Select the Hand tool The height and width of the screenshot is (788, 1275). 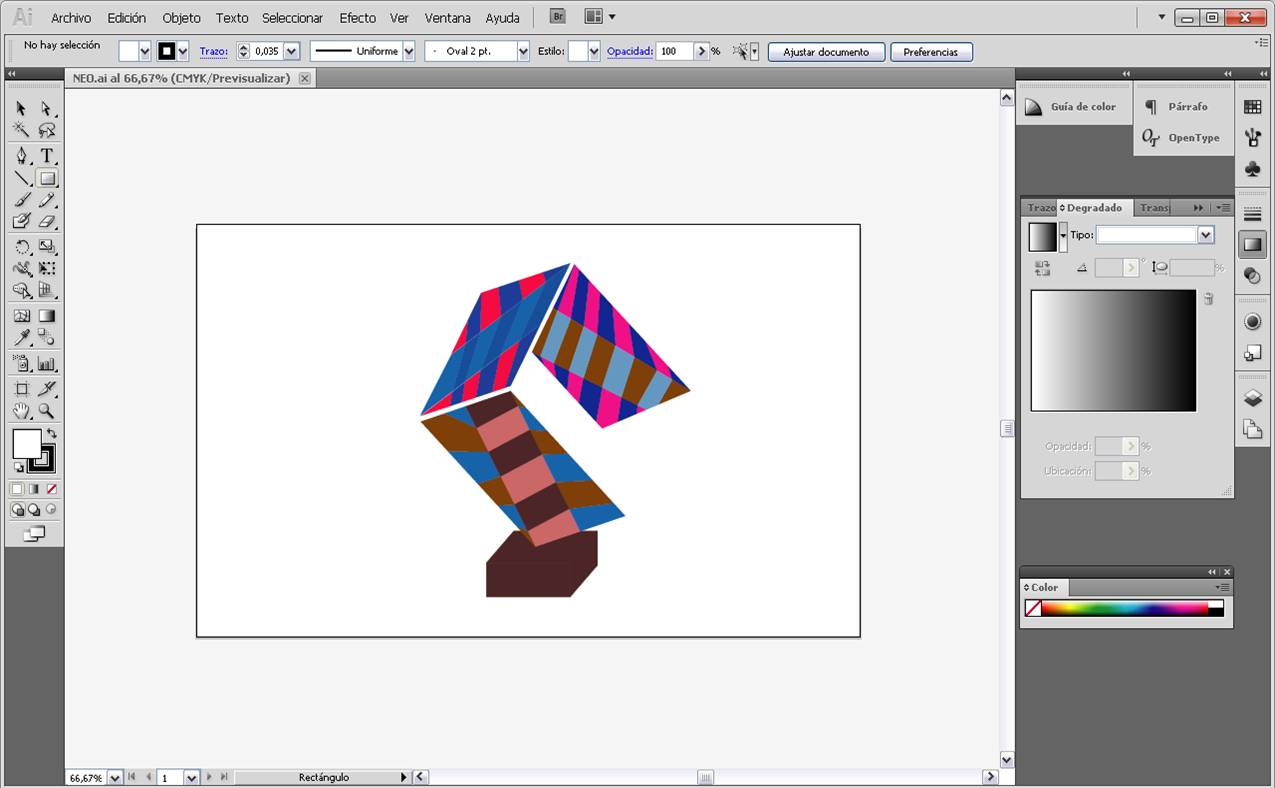point(21,411)
